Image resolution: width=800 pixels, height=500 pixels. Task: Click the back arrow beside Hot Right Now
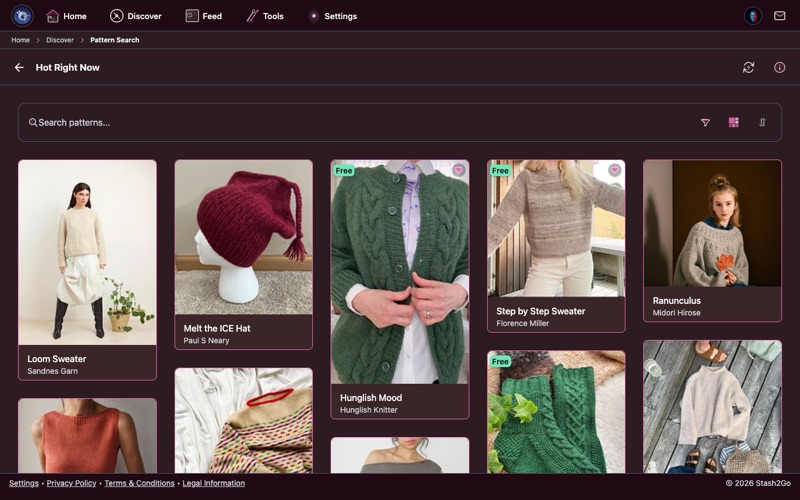(19, 67)
